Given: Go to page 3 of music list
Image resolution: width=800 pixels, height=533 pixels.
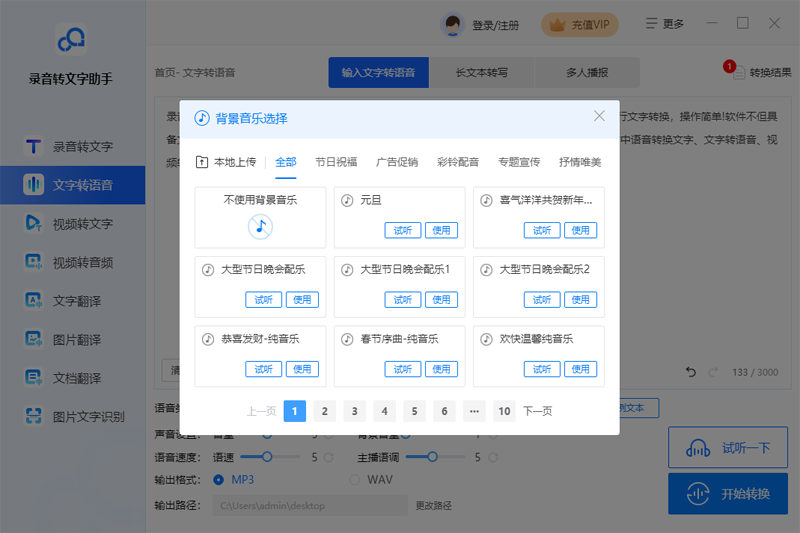Looking at the screenshot, I should [355, 411].
